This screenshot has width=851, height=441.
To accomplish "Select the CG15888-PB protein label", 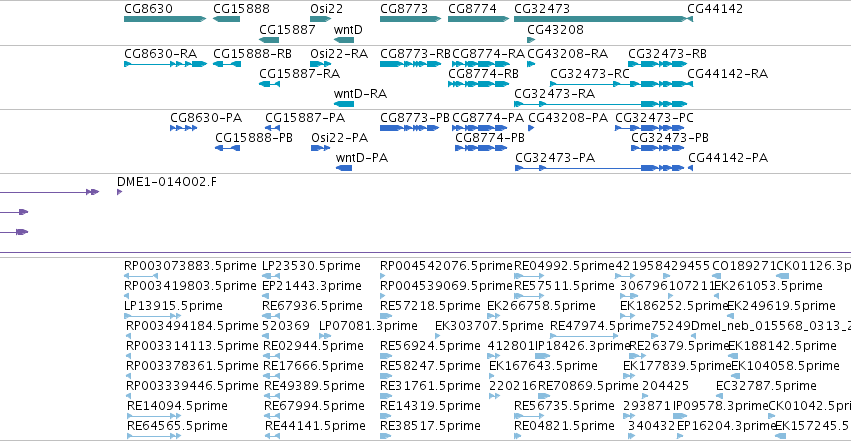I will pos(254,138).
